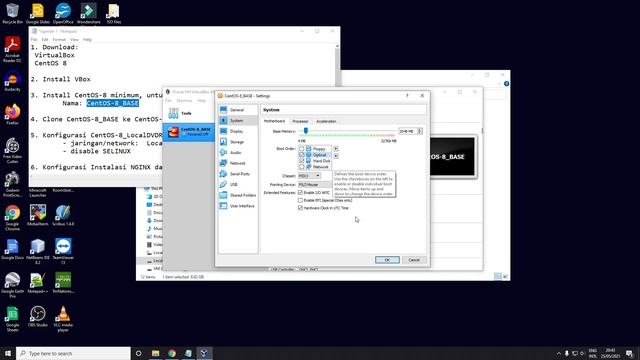Screen dimensions: 640x360
Task: Toggle Hardware Clock in UTC Time
Action: point(300,208)
